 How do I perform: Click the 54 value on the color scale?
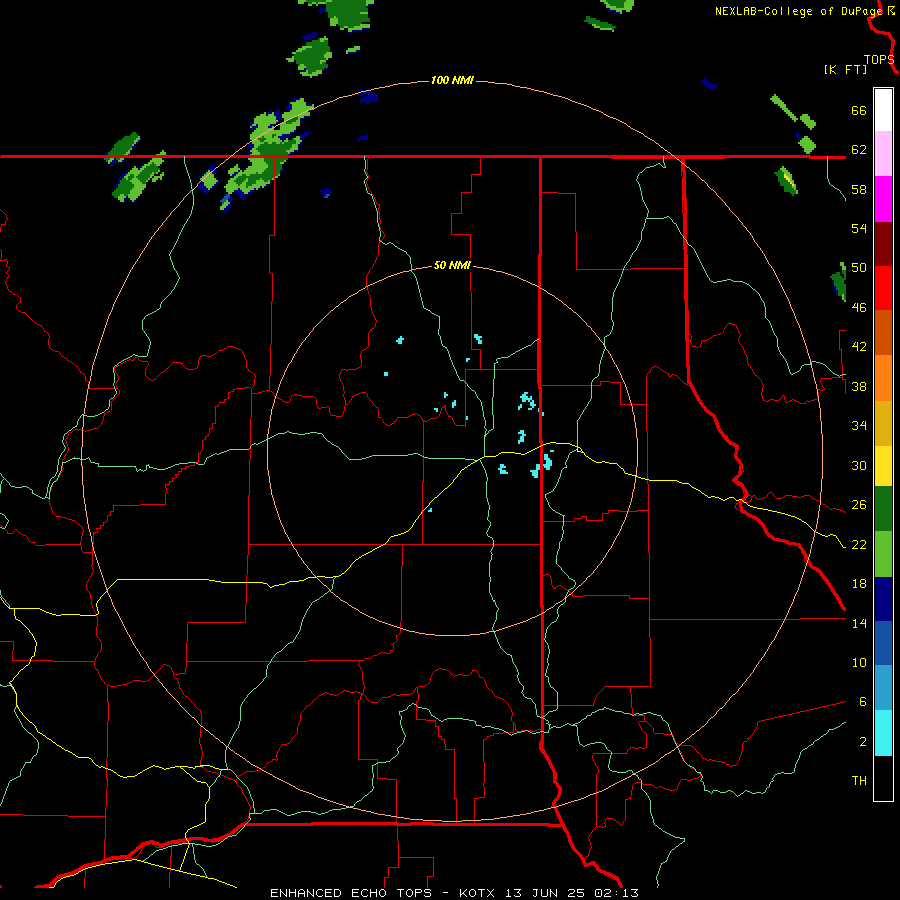point(859,228)
